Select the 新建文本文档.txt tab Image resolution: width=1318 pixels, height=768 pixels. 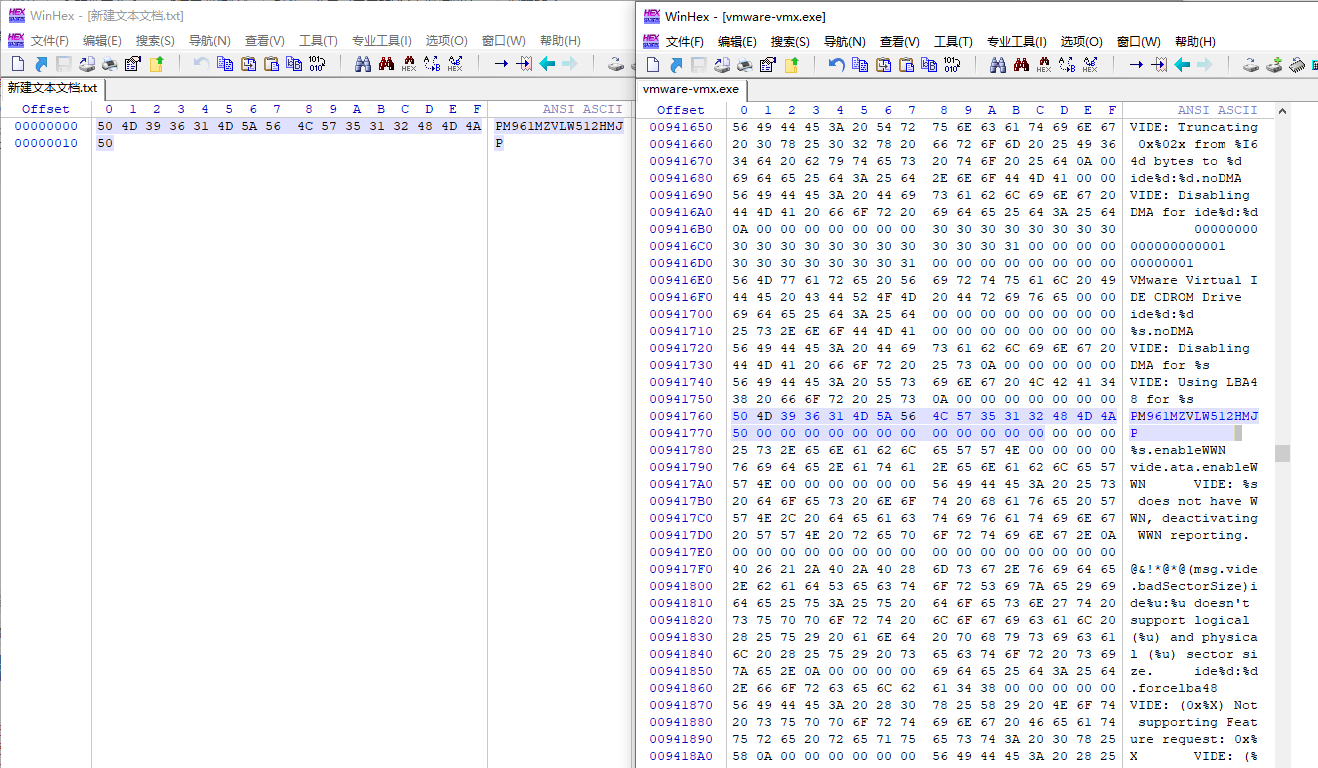pyautogui.click(x=52, y=88)
